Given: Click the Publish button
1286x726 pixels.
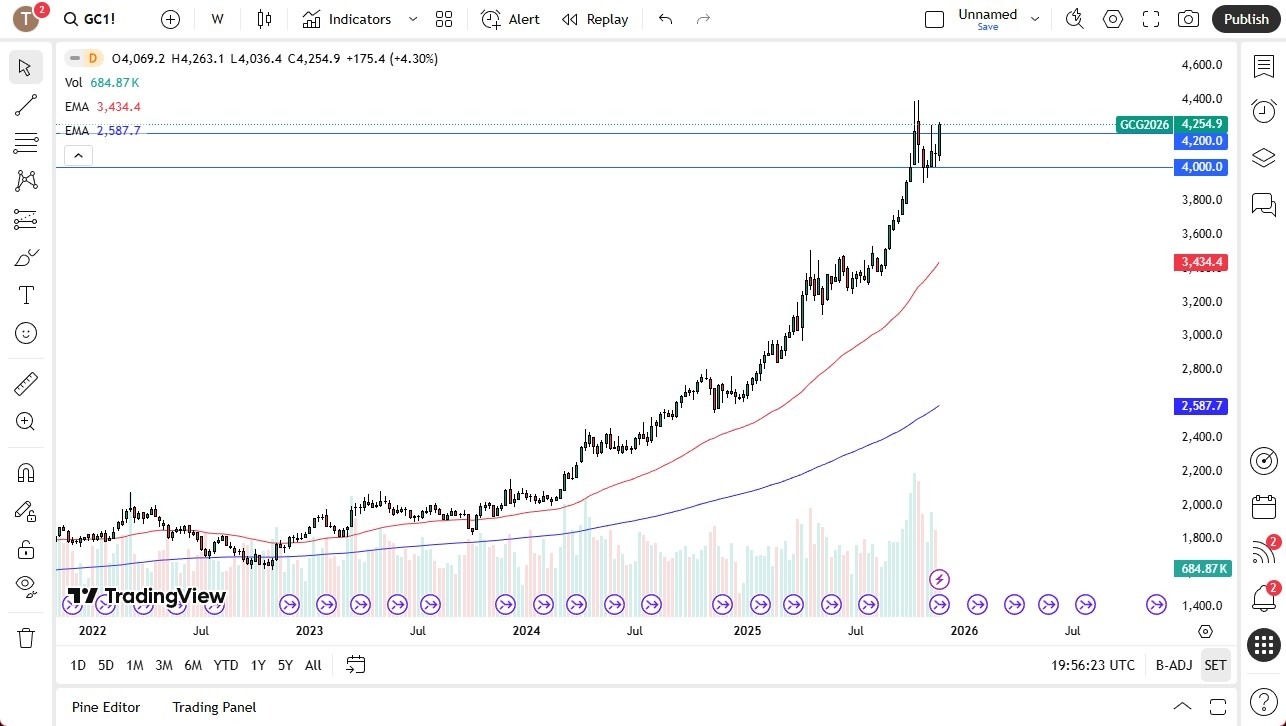Looking at the screenshot, I should pyautogui.click(x=1245, y=19).
